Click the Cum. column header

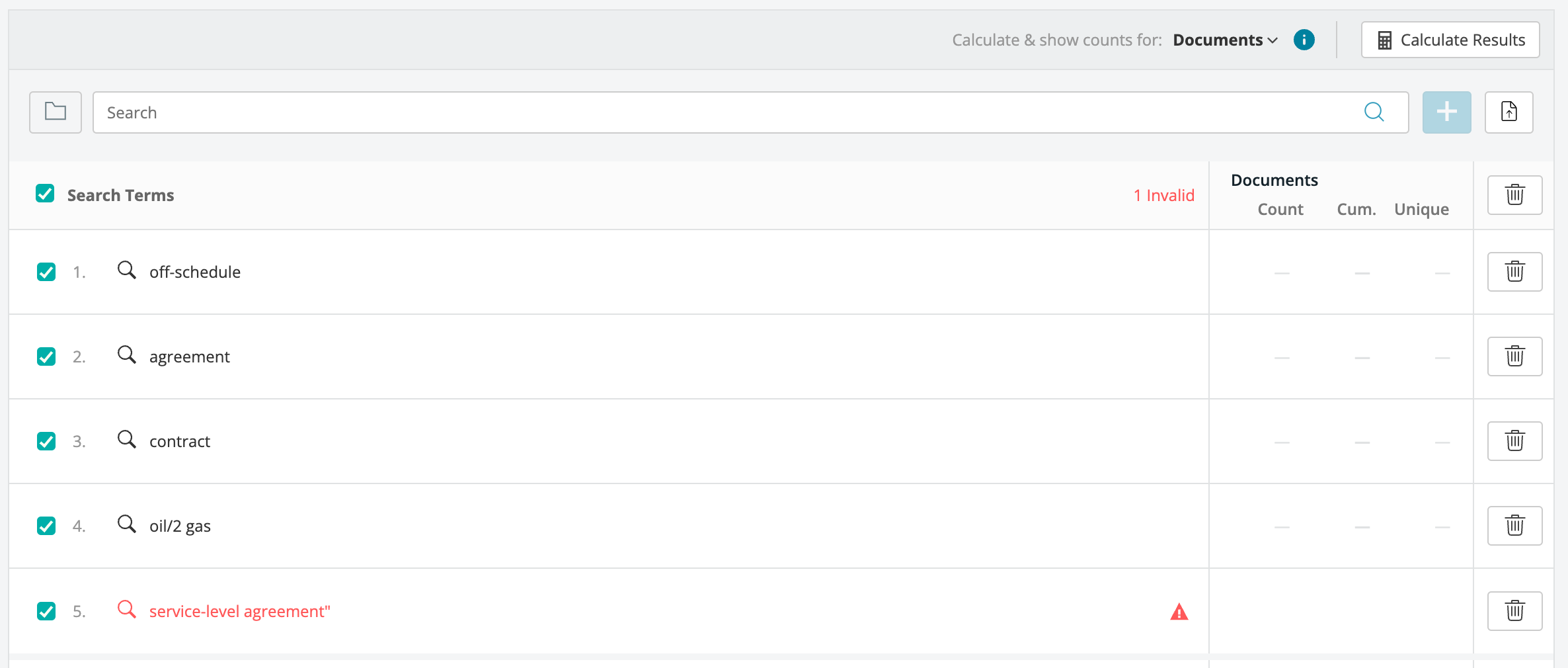(x=1356, y=209)
